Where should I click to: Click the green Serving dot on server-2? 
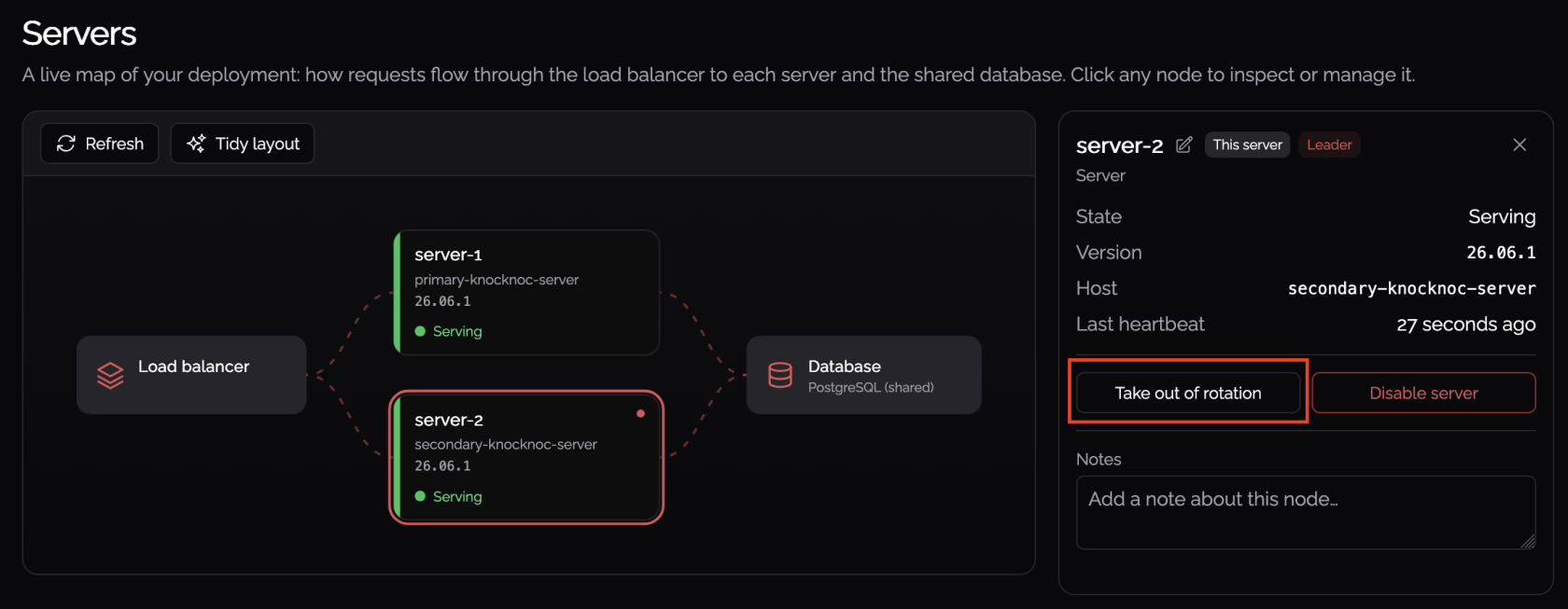(420, 496)
